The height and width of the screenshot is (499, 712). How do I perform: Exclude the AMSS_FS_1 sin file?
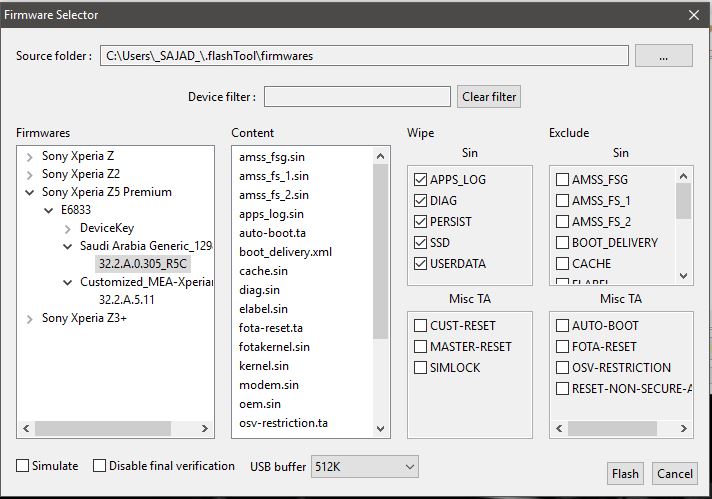(562, 201)
